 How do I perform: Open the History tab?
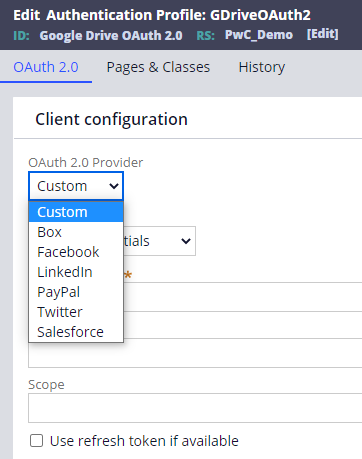262,67
